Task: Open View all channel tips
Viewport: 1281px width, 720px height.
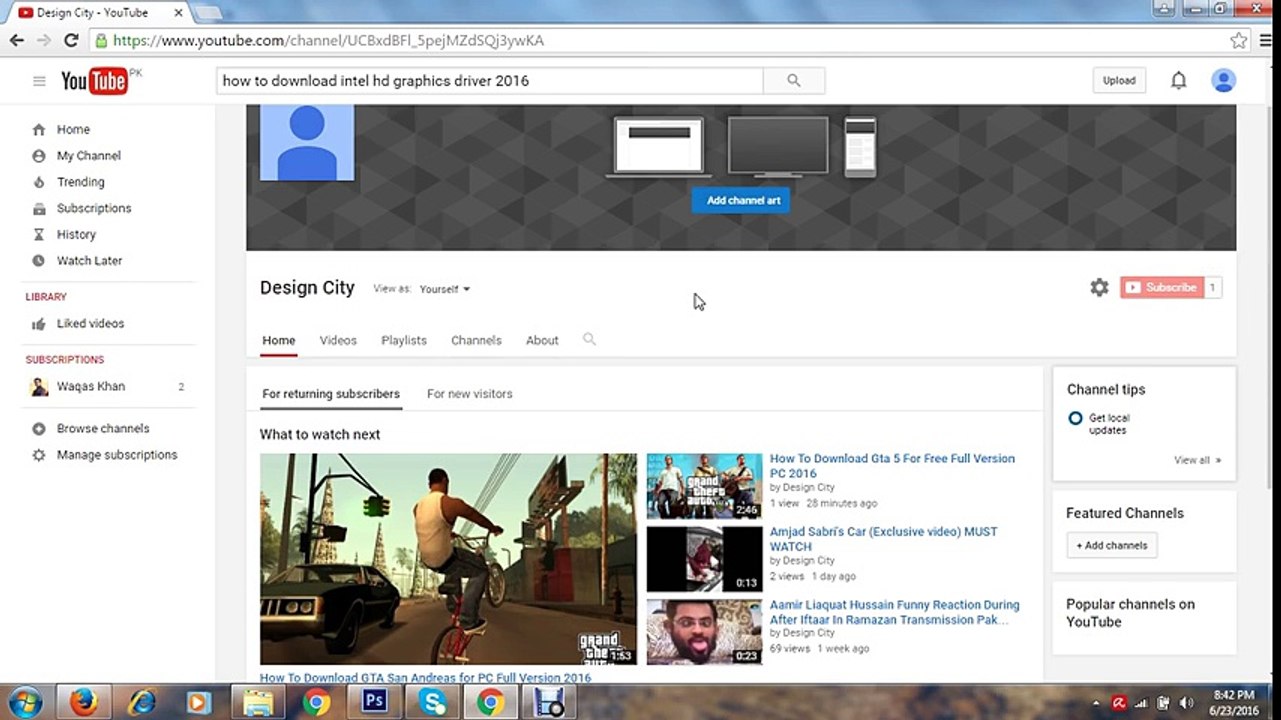Action: coord(1198,461)
